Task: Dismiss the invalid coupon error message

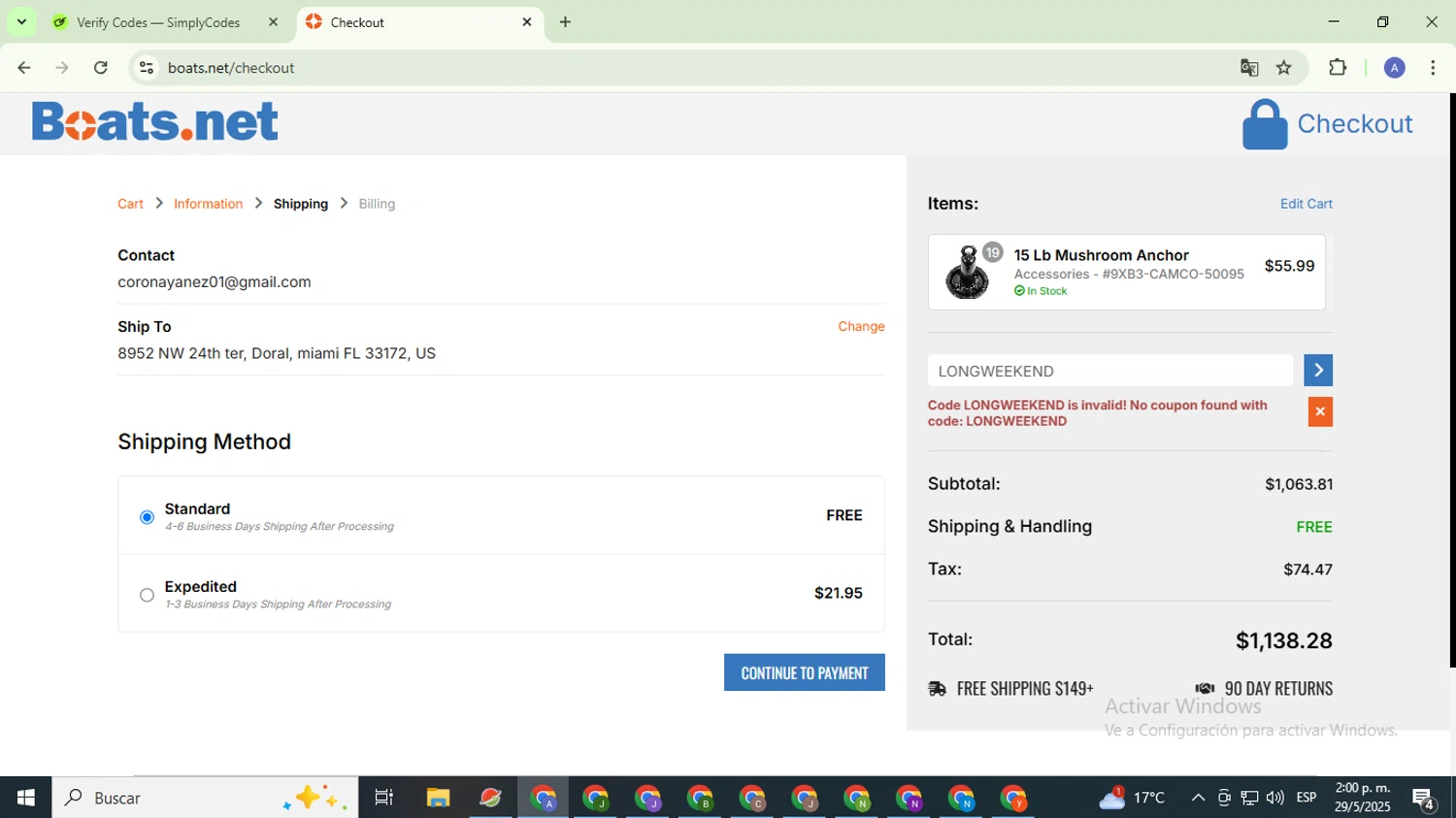Action: point(1320,411)
